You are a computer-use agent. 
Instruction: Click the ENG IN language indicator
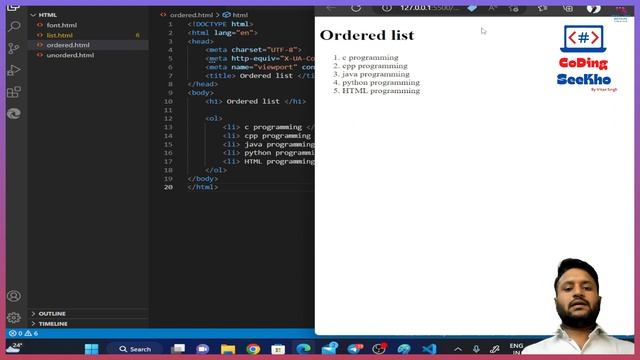coord(516,349)
